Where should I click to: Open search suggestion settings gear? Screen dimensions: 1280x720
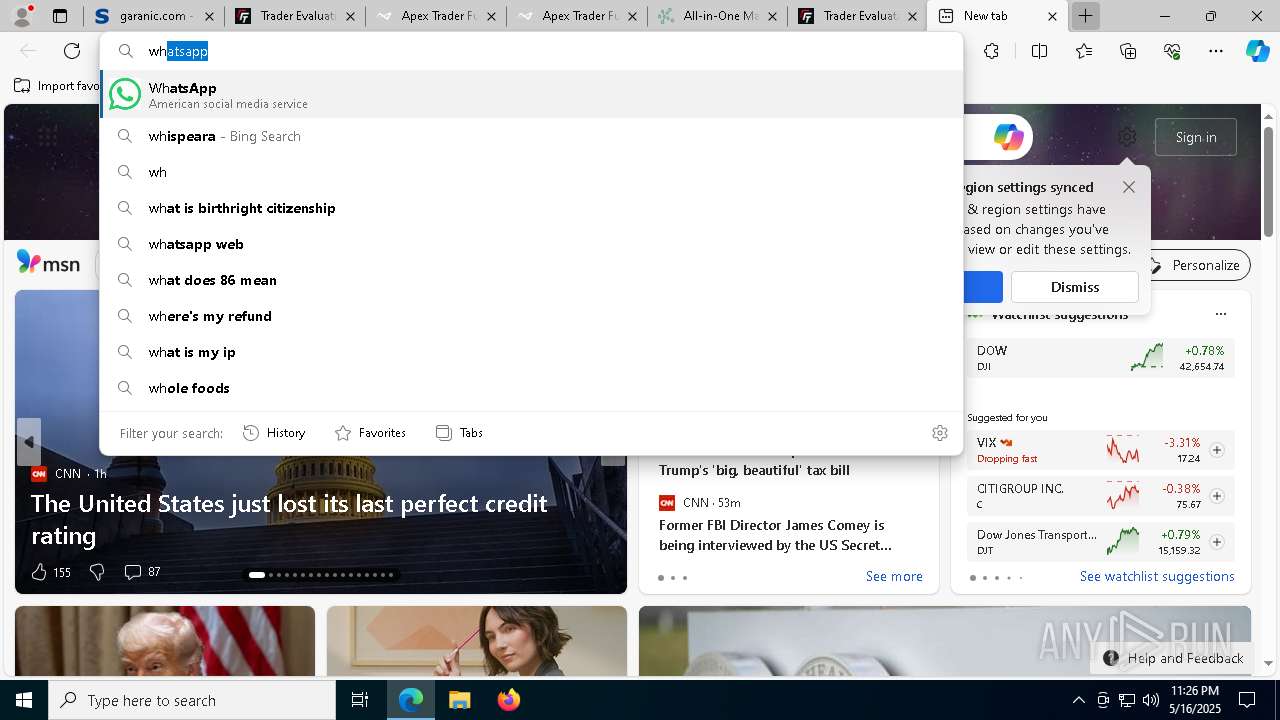(x=939, y=433)
